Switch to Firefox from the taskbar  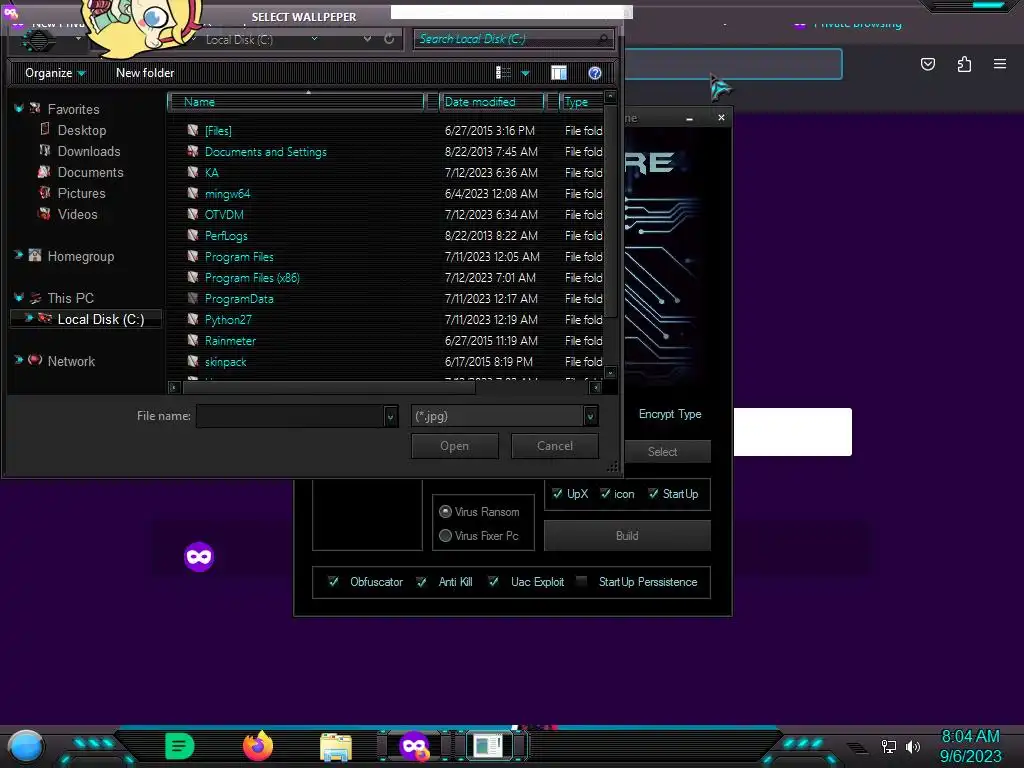[258, 746]
